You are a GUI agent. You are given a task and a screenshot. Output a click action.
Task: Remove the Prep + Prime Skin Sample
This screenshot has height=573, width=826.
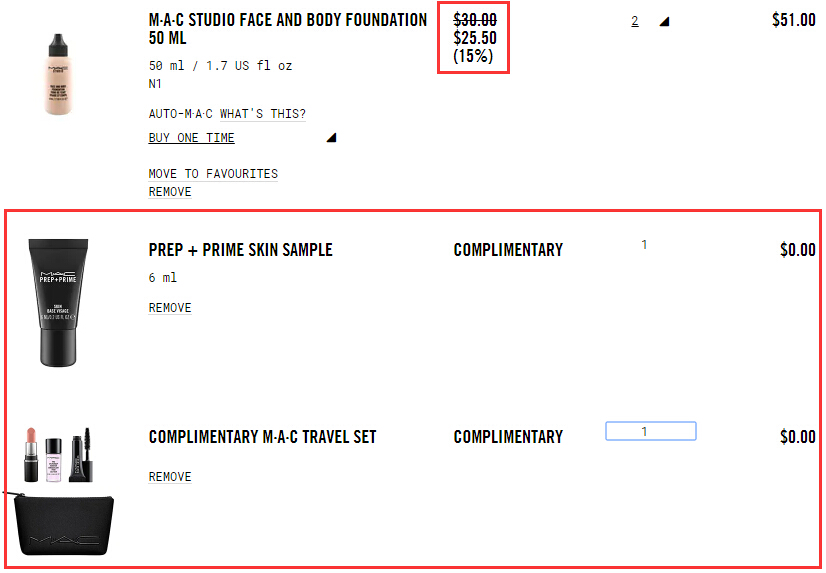coord(170,308)
